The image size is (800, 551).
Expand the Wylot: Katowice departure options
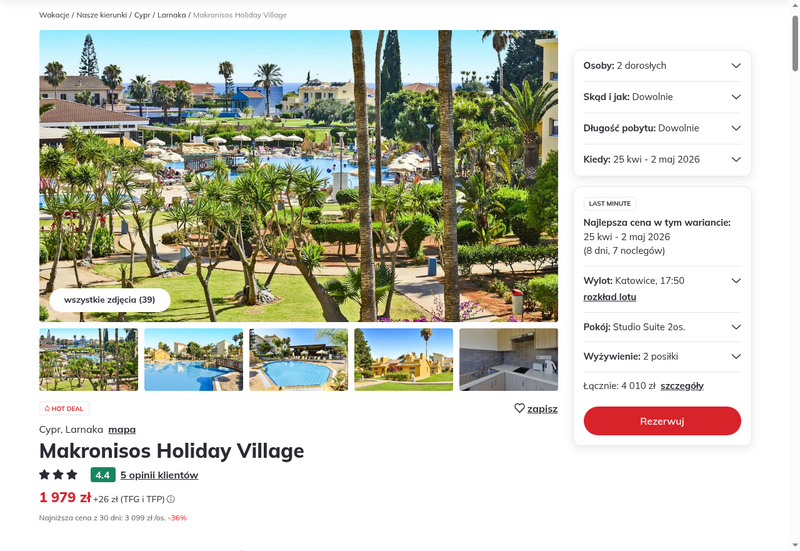(662, 281)
